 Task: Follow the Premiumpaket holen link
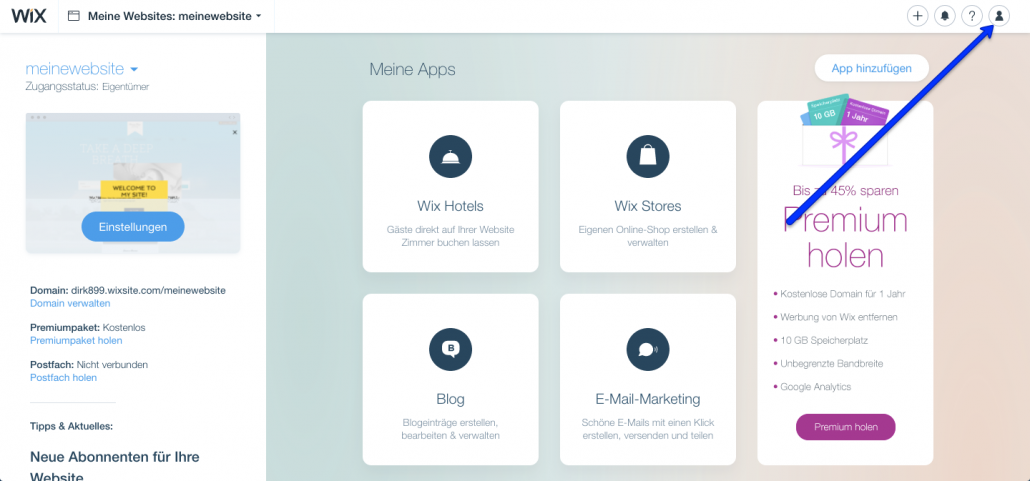pos(76,340)
